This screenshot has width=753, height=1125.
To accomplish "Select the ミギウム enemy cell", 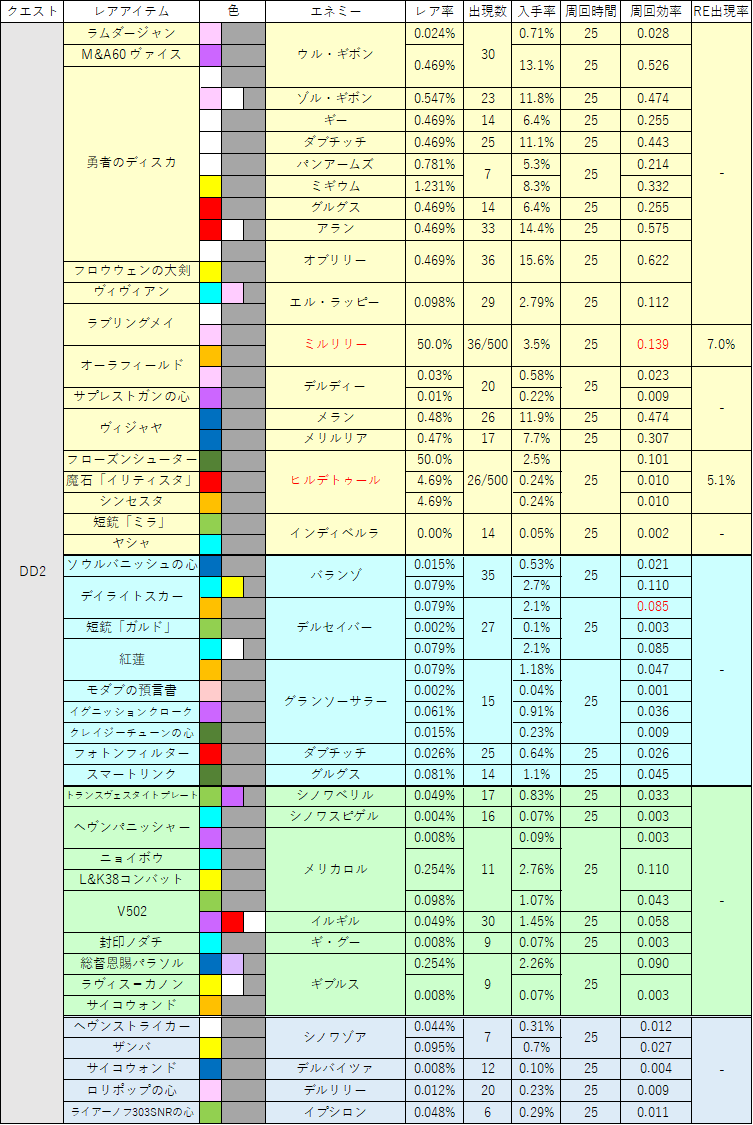I will point(335,187).
